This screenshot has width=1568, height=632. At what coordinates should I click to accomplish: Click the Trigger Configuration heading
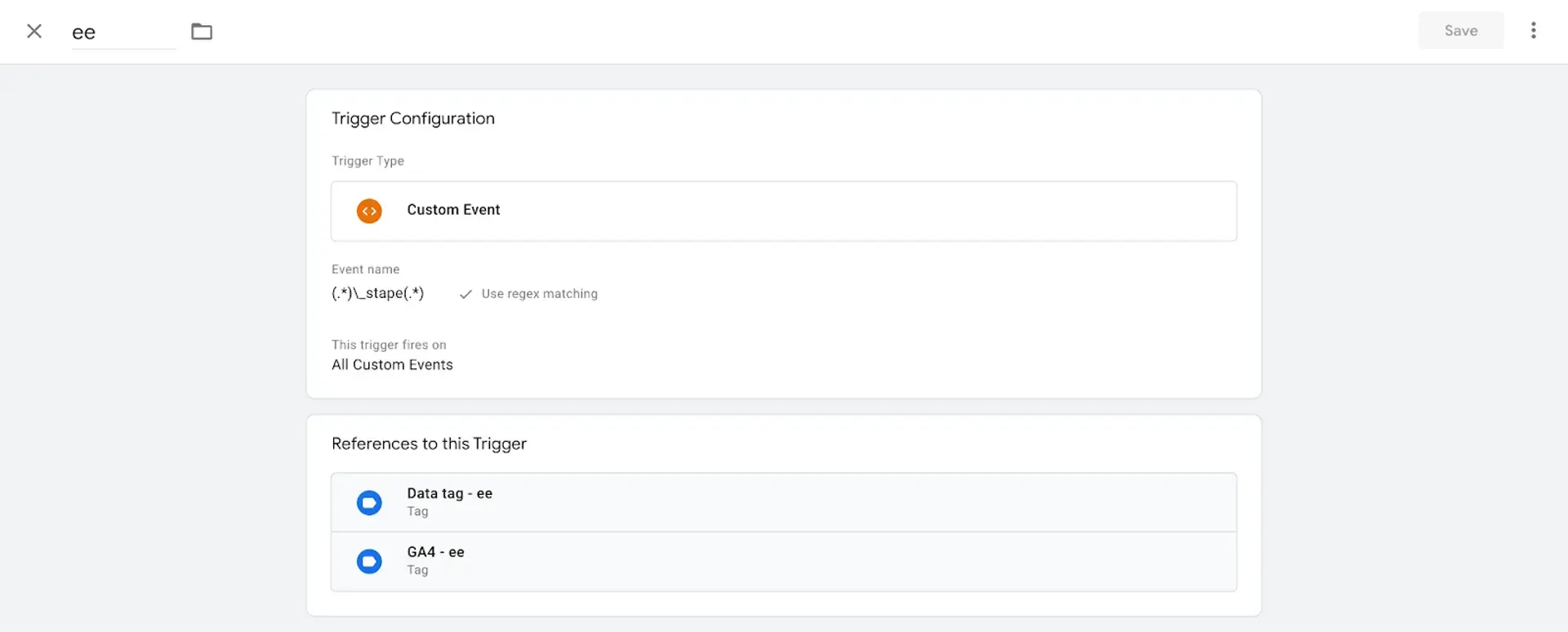coord(412,118)
